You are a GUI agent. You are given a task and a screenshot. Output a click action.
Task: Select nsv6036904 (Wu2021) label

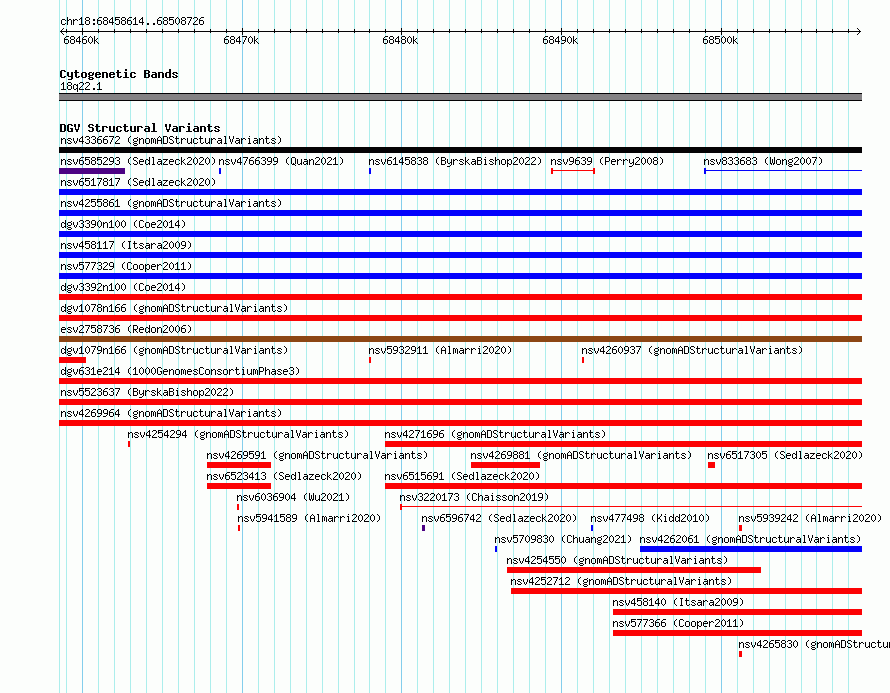point(293,497)
